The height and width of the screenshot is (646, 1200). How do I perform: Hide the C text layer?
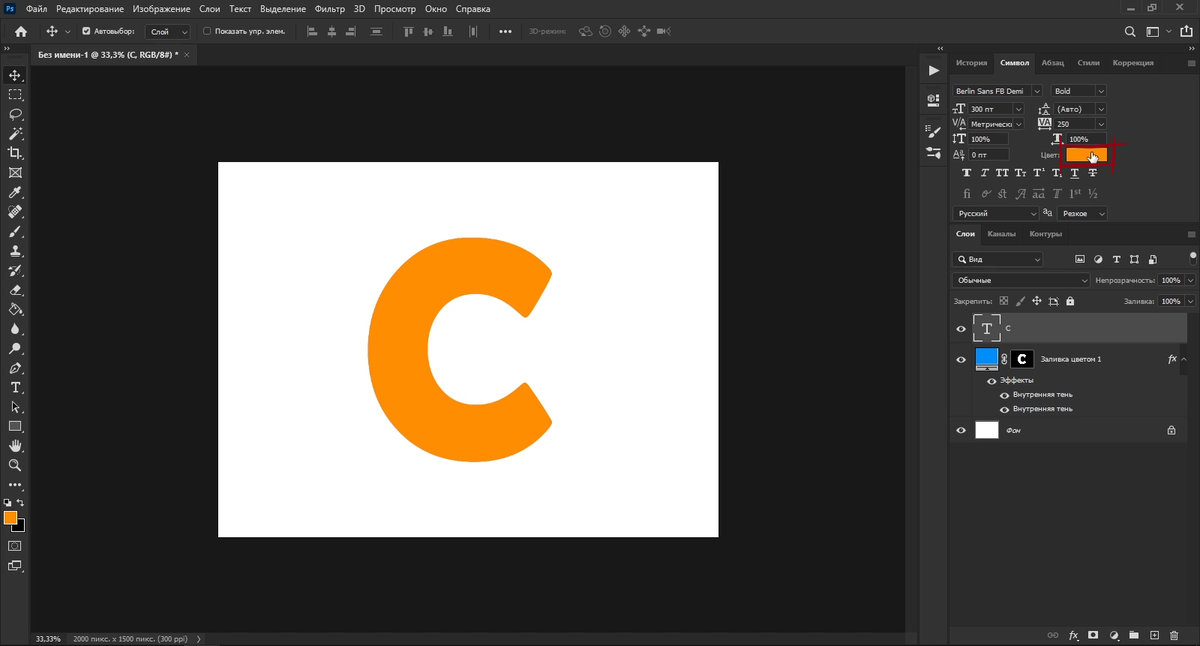click(x=961, y=328)
